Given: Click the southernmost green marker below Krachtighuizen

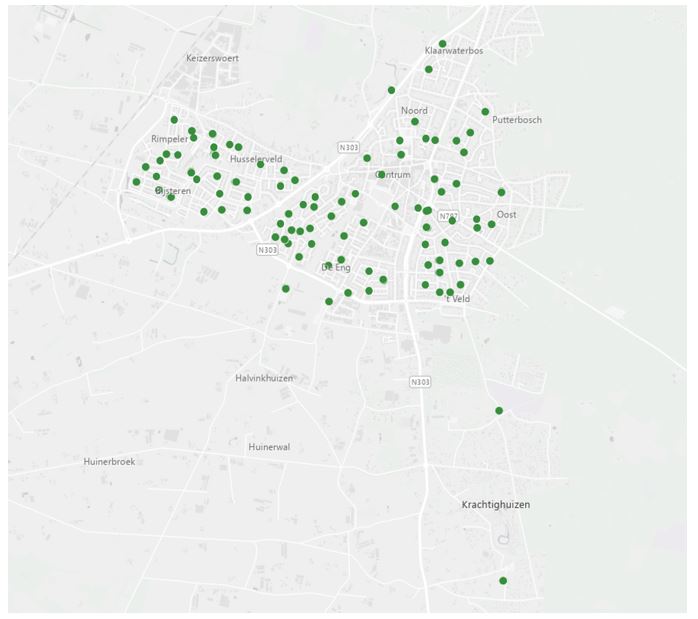Looking at the screenshot, I should (503, 581).
